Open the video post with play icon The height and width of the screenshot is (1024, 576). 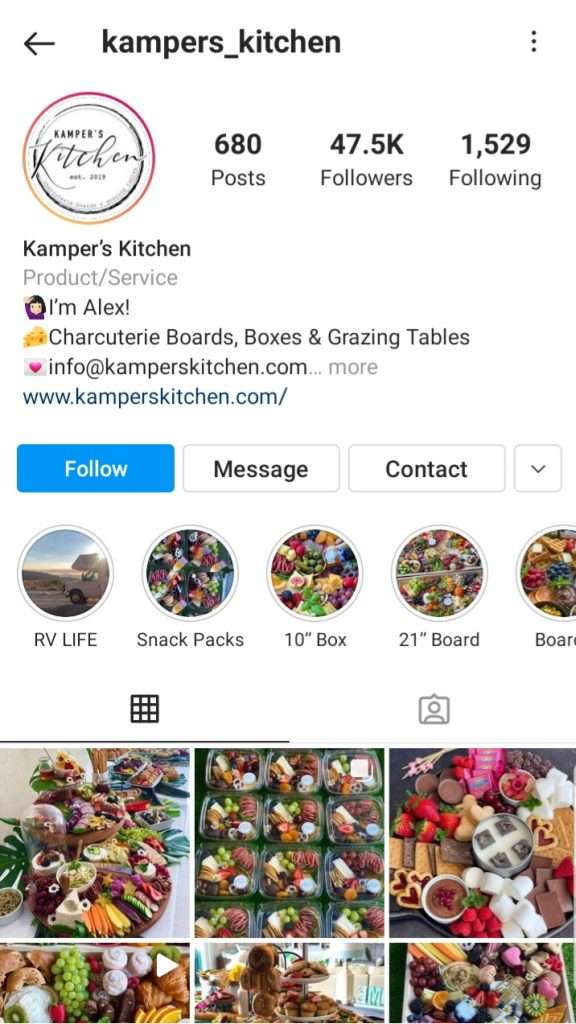click(x=95, y=984)
